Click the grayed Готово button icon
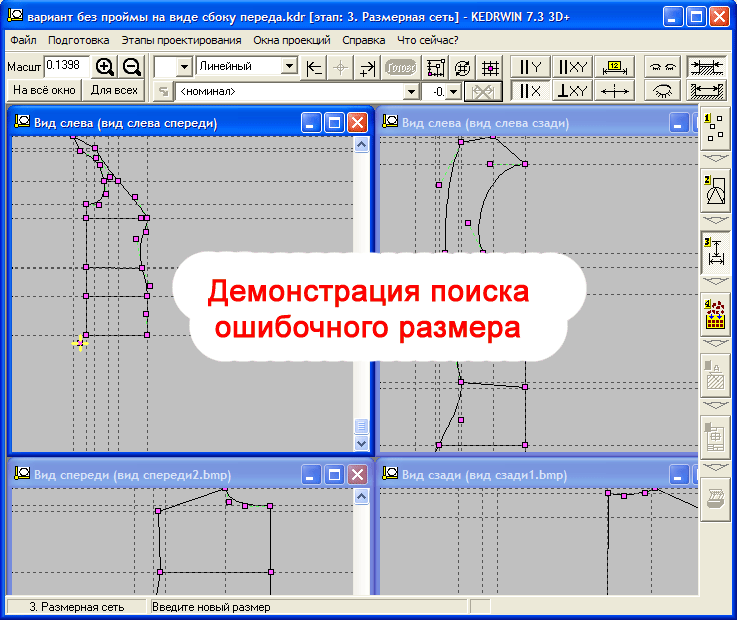Viewport: 737px width, 620px height. coord(400,68)
